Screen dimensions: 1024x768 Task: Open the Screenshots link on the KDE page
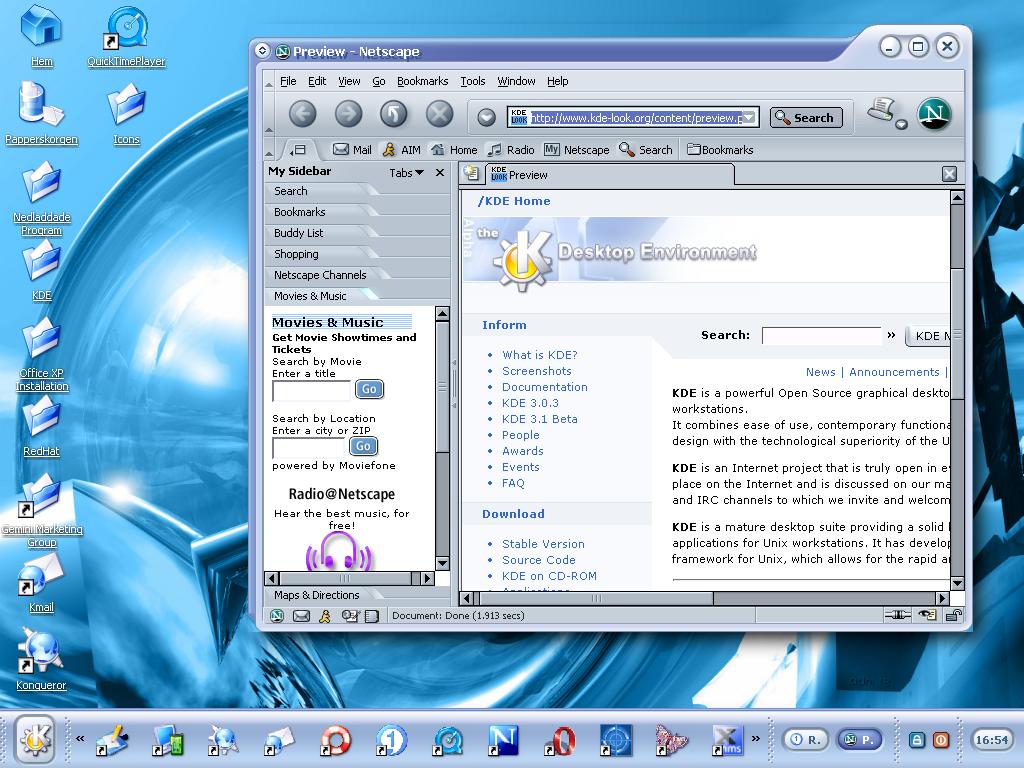pyautogui.click(x=537, y=371)
